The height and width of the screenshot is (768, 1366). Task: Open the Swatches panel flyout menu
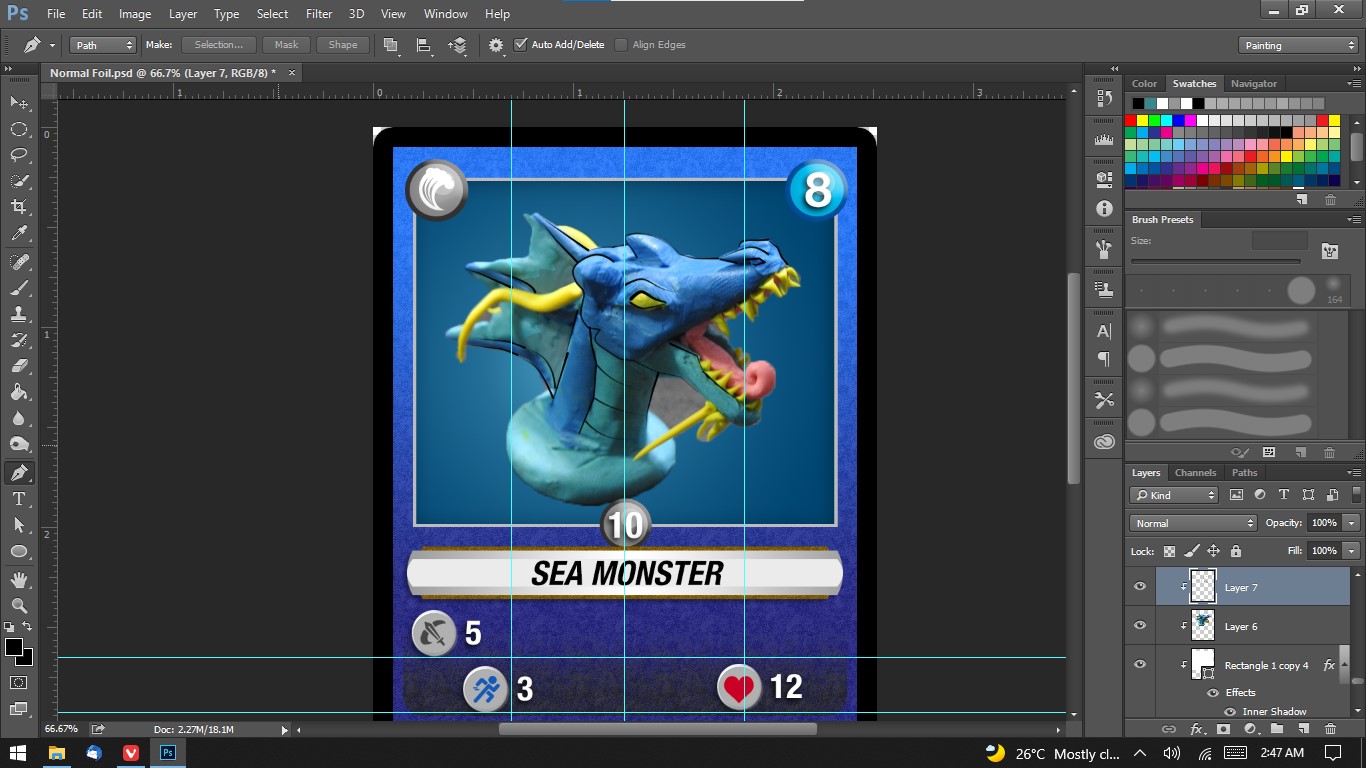[1354, 84]
